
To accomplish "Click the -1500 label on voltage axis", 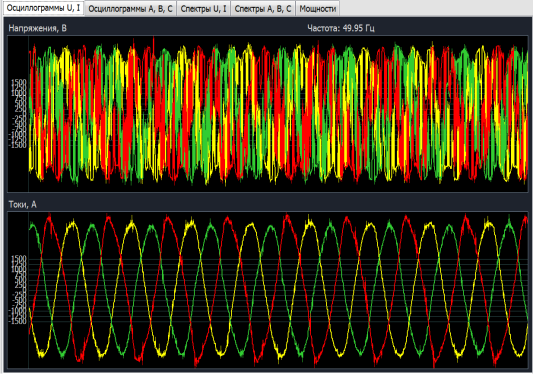I will 18,145.
